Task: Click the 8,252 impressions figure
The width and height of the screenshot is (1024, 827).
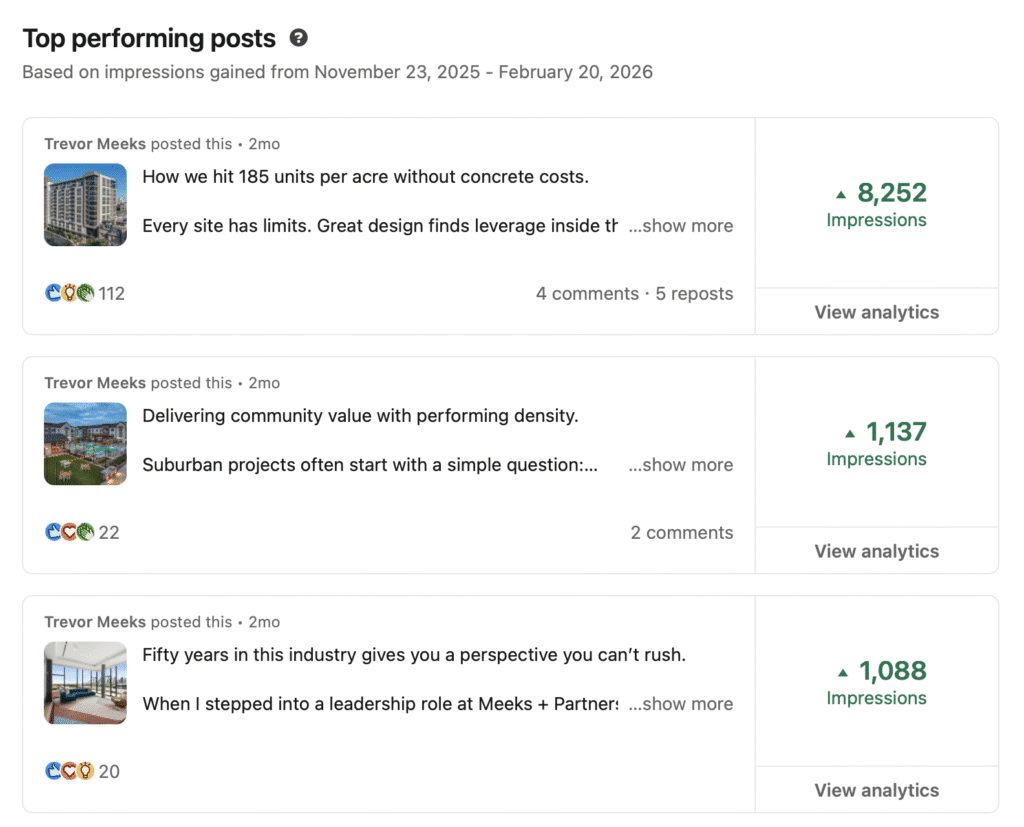Action: tap(891, 193)
